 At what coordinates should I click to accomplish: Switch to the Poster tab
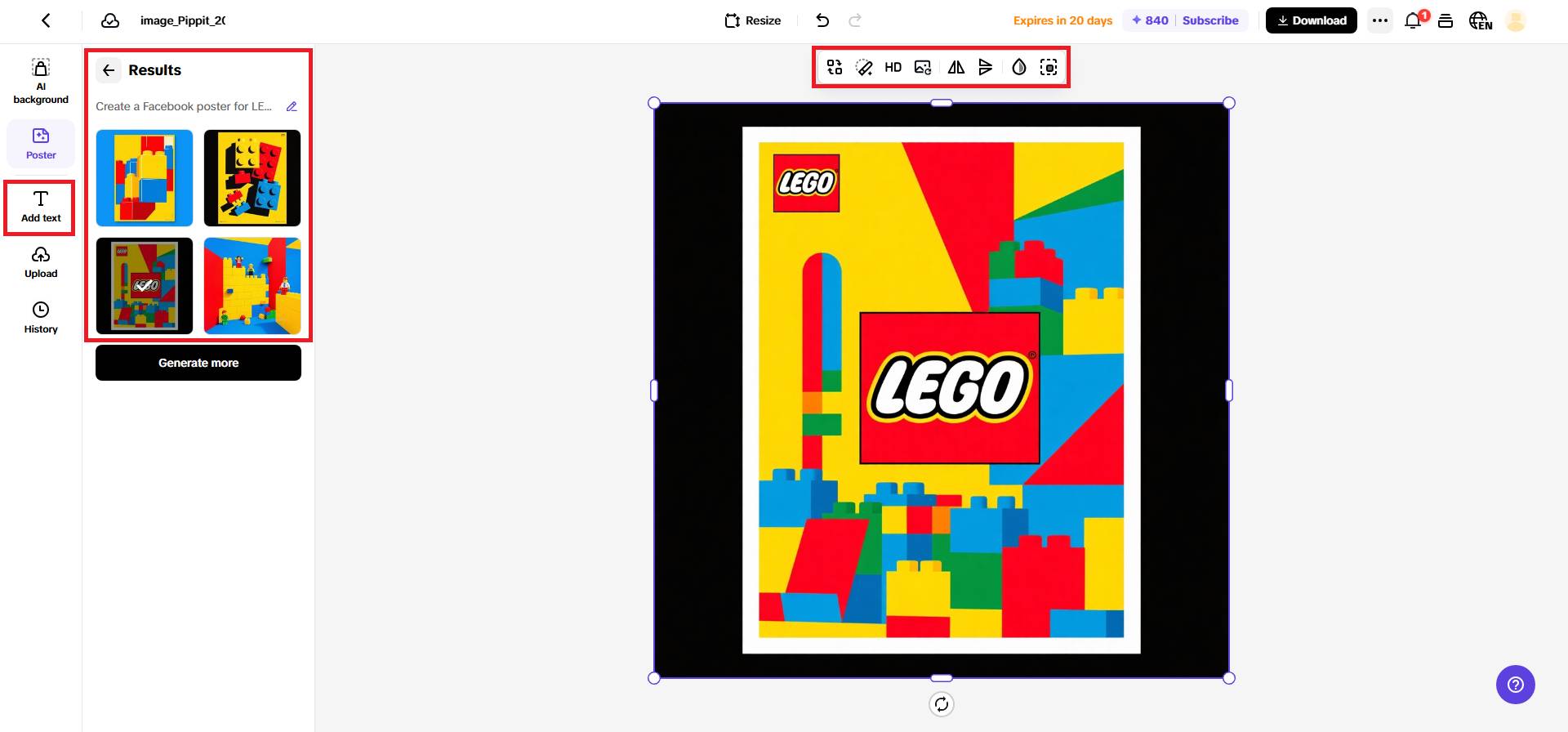(41, 143)
